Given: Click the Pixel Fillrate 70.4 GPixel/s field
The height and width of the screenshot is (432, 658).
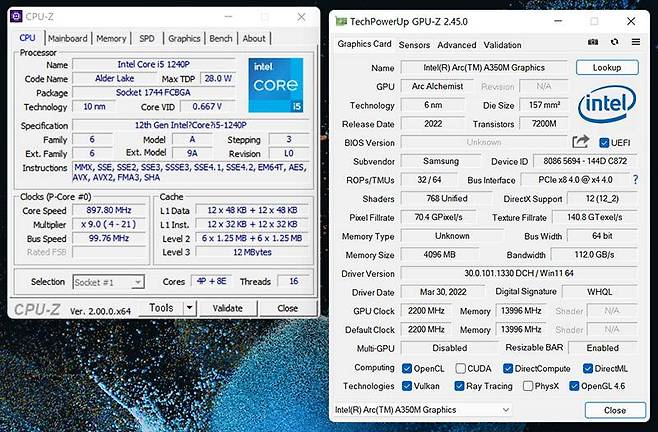Looking at the screenshot, I should (x=439, y=217).
